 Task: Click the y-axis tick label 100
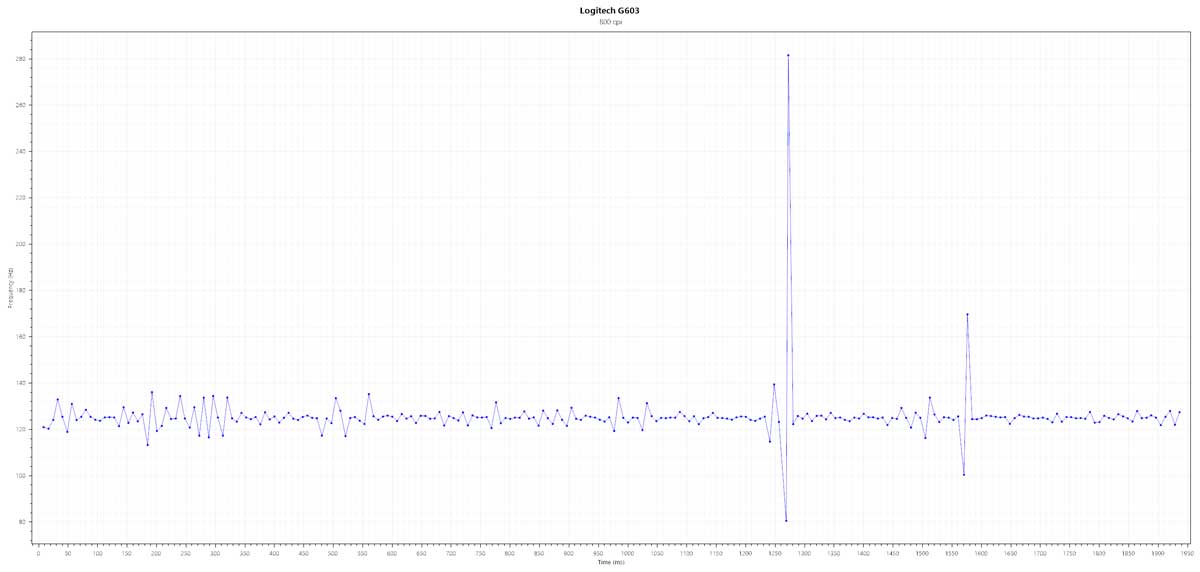(23, 476)
